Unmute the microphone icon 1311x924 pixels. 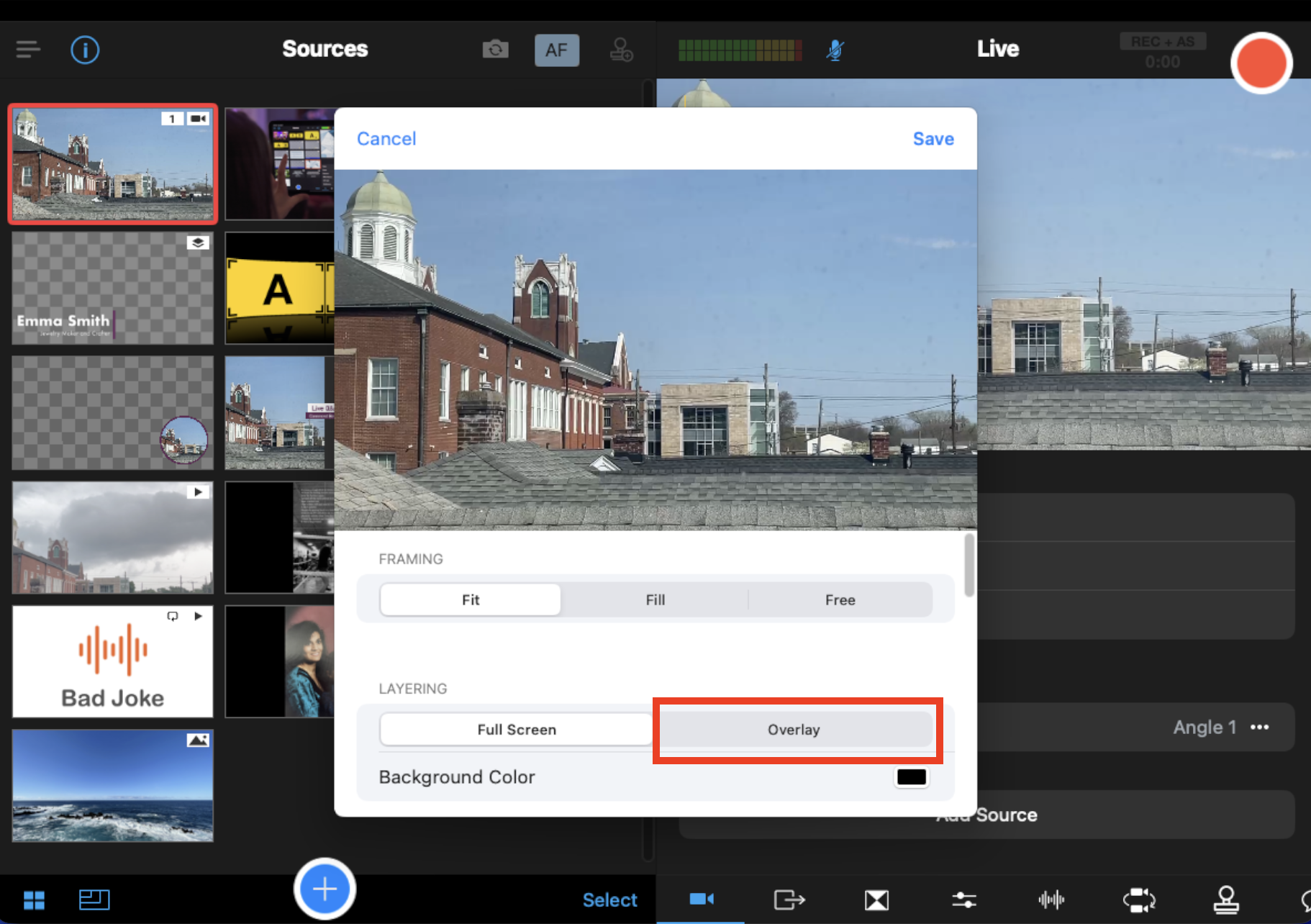[x=835, y=50]
